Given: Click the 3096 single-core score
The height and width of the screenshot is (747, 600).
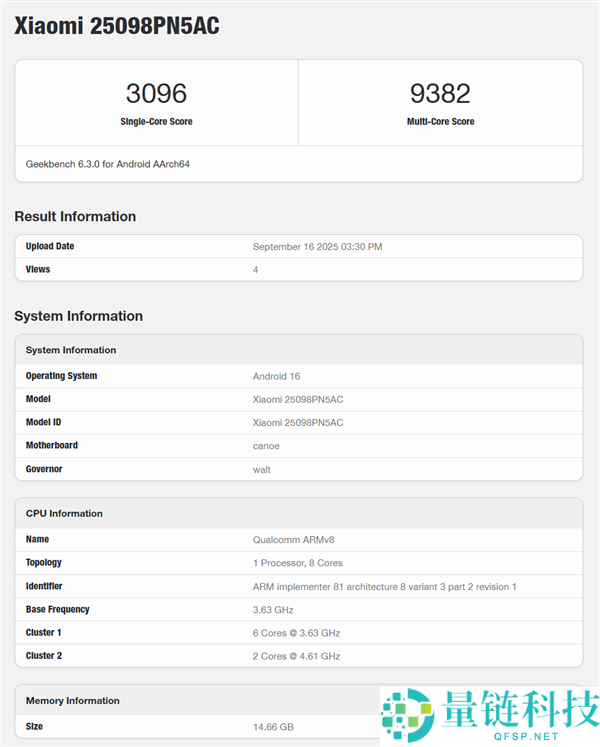Looking at the screenshot, I should coord(156,94).
